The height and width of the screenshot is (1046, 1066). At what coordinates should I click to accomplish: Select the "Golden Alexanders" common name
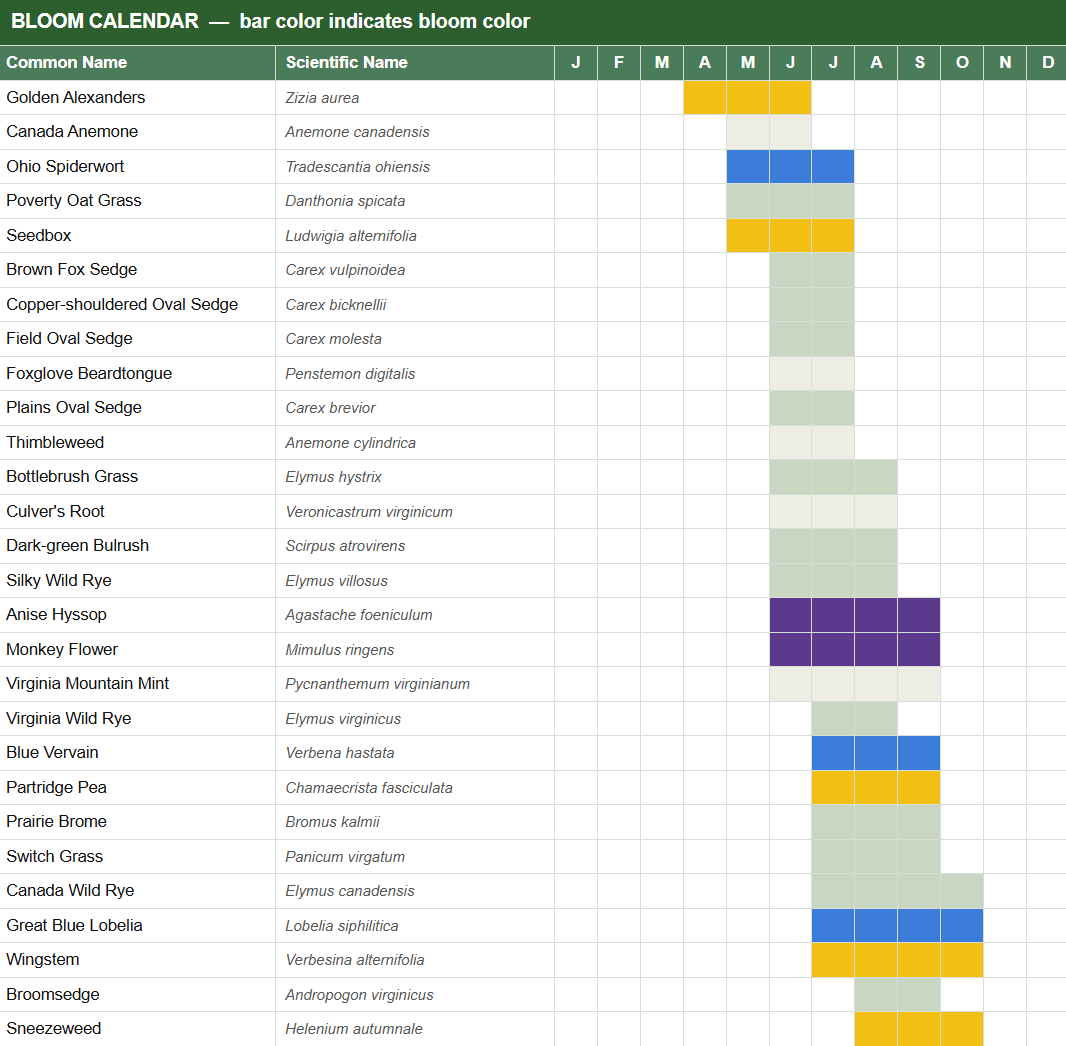75,97
